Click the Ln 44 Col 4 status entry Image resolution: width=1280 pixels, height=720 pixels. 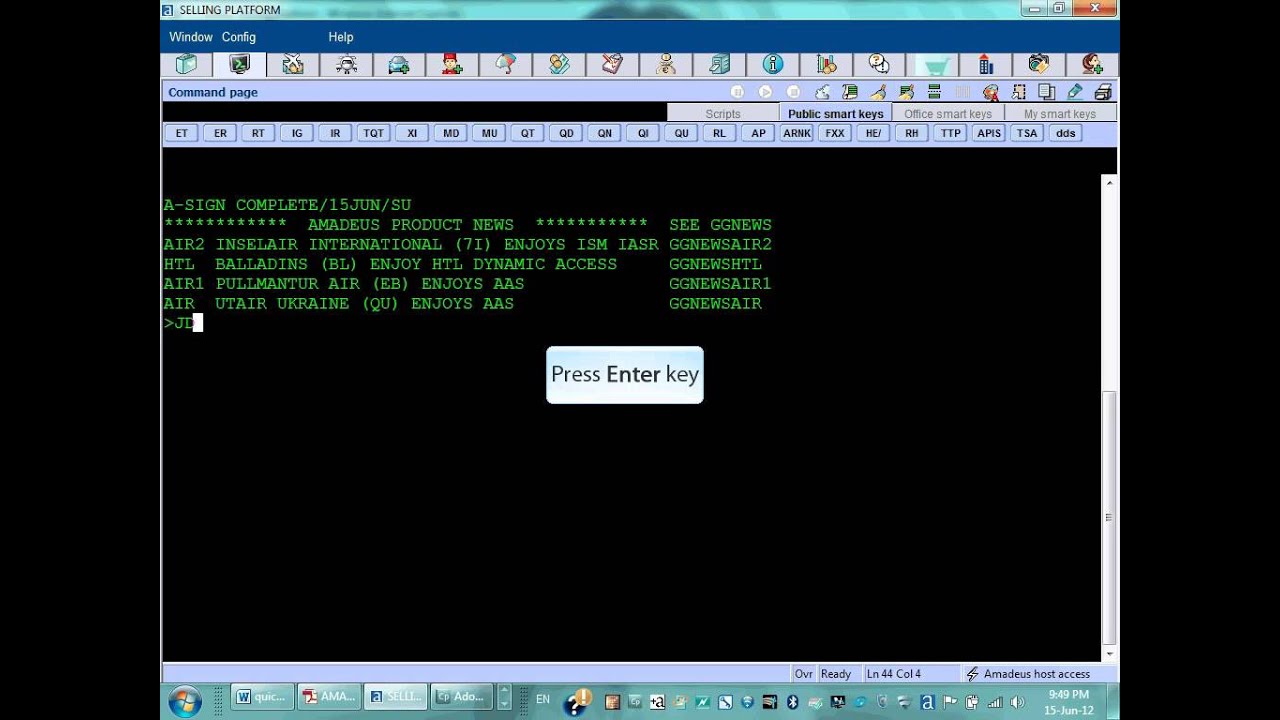pos(894,674)
